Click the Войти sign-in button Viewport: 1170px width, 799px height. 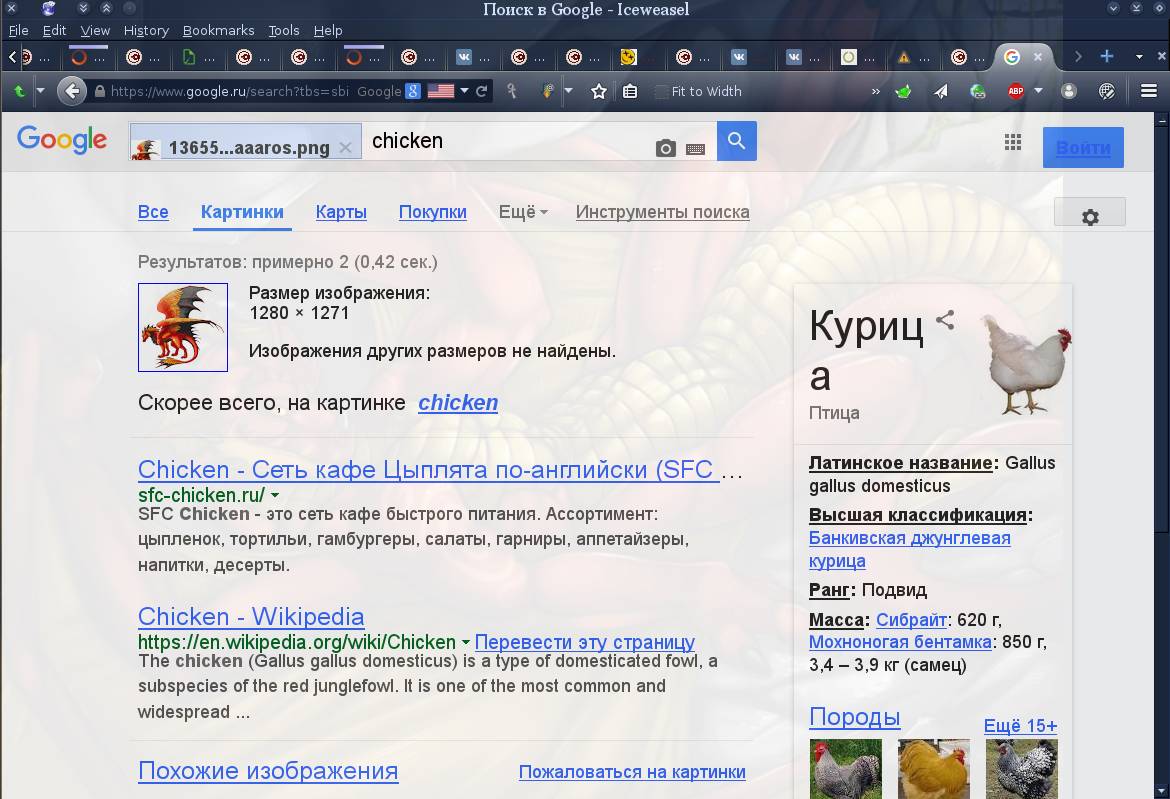1083,147
